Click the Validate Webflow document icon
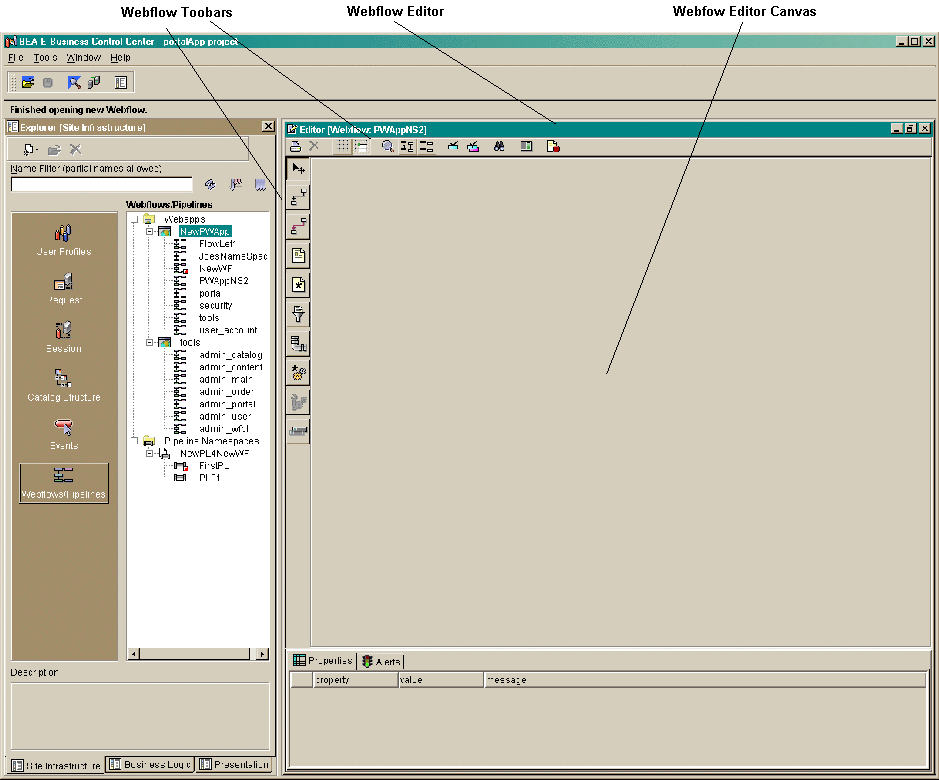This screenshot has width=939, height=780. [553, 146]
